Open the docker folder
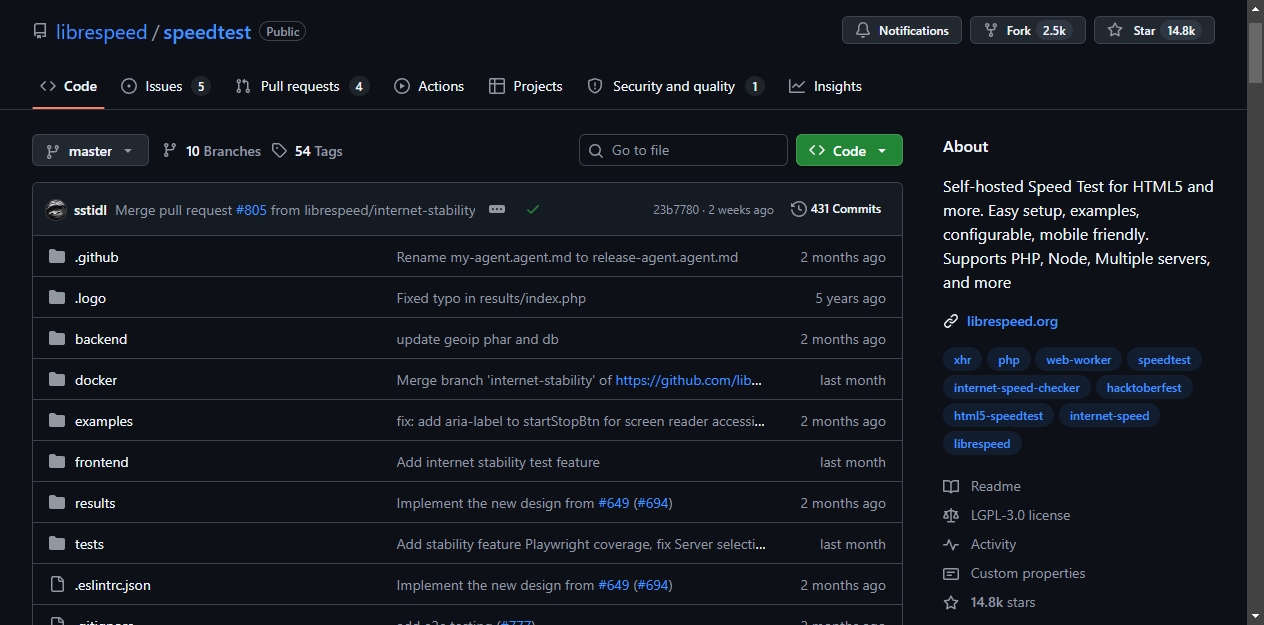This screenshot has height=625, width=1264. 96,380
